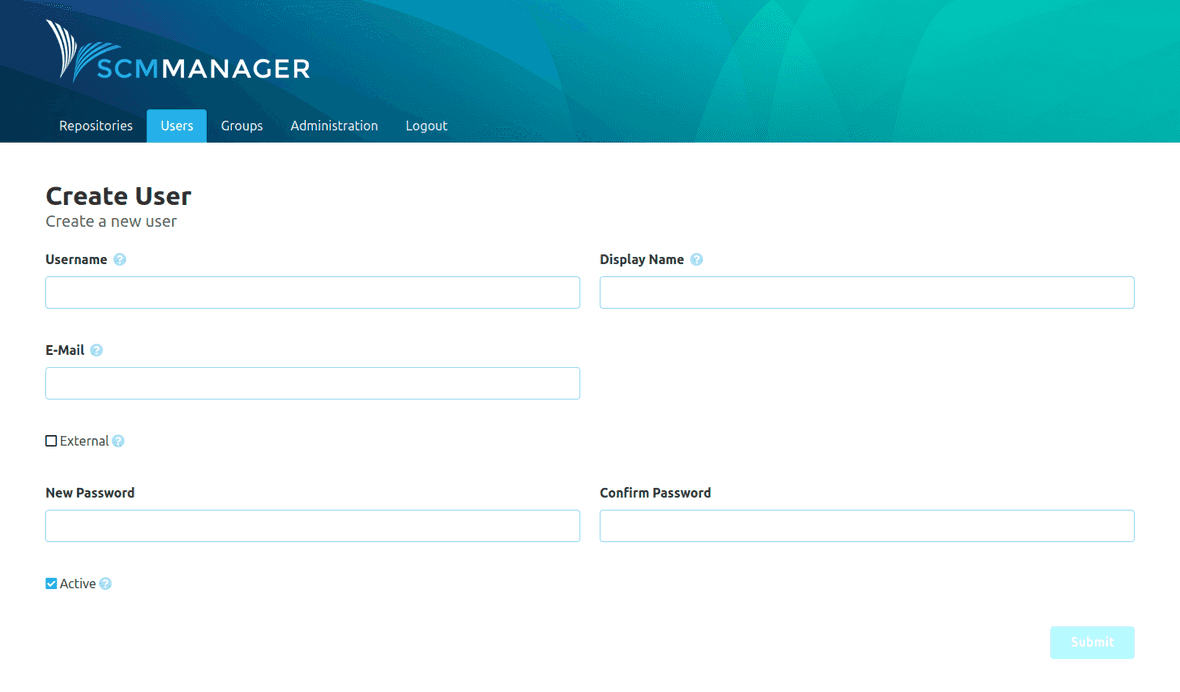
Task: Click Logout in the navigation bar
Action: (426, 125)
